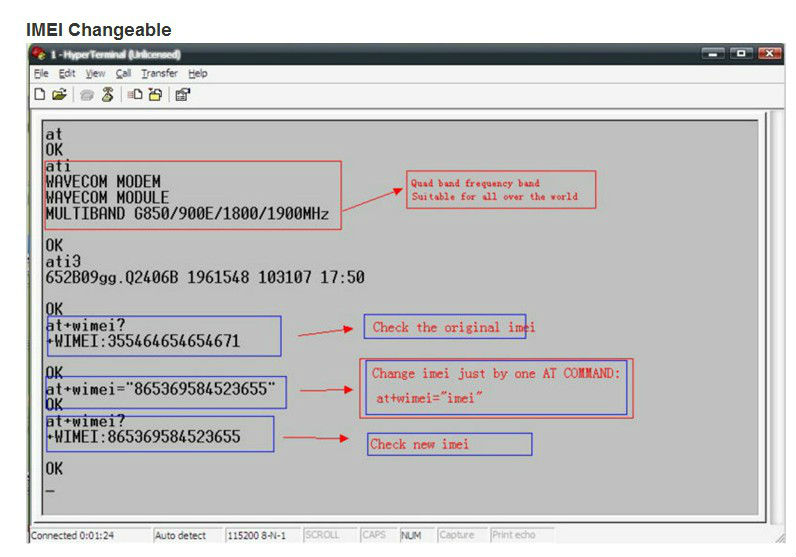This screenshot has height=557, width=796.
Task: Click the blinking cursor line in the terminal
Action: click(50, 490)
